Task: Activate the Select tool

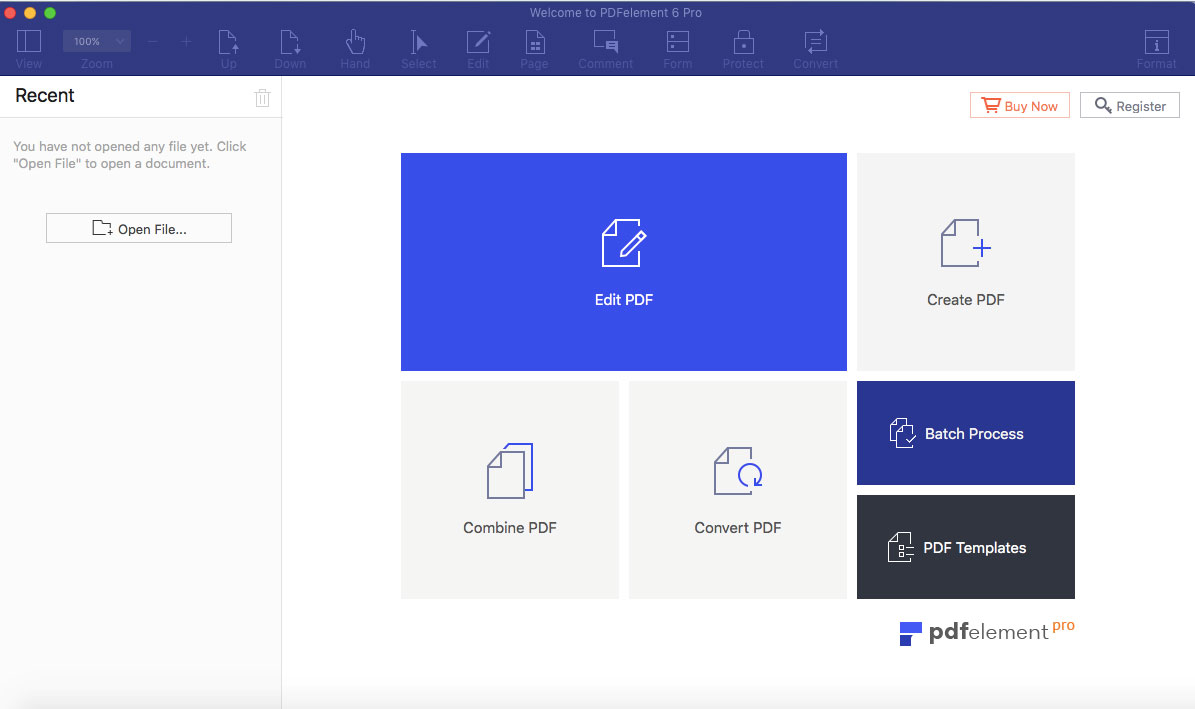Action: (418, 45)
